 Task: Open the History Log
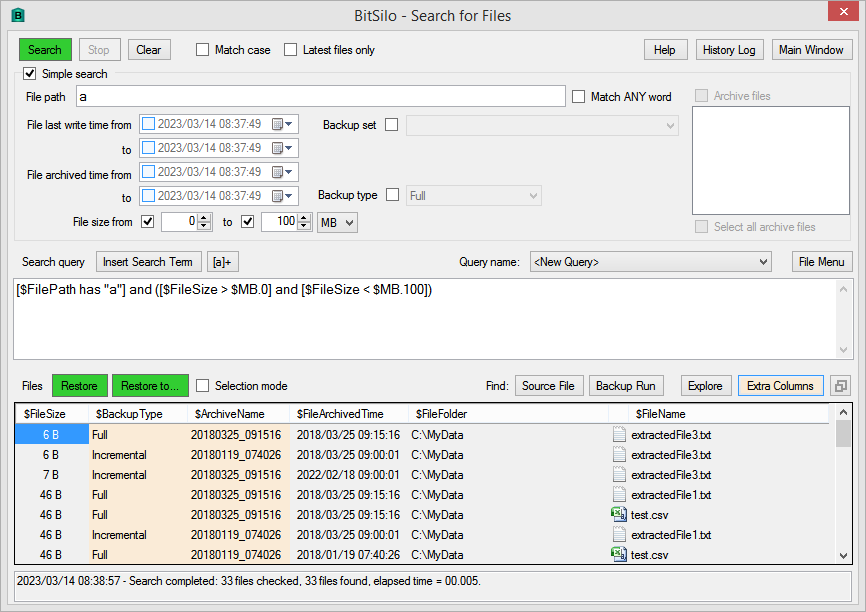729,50
